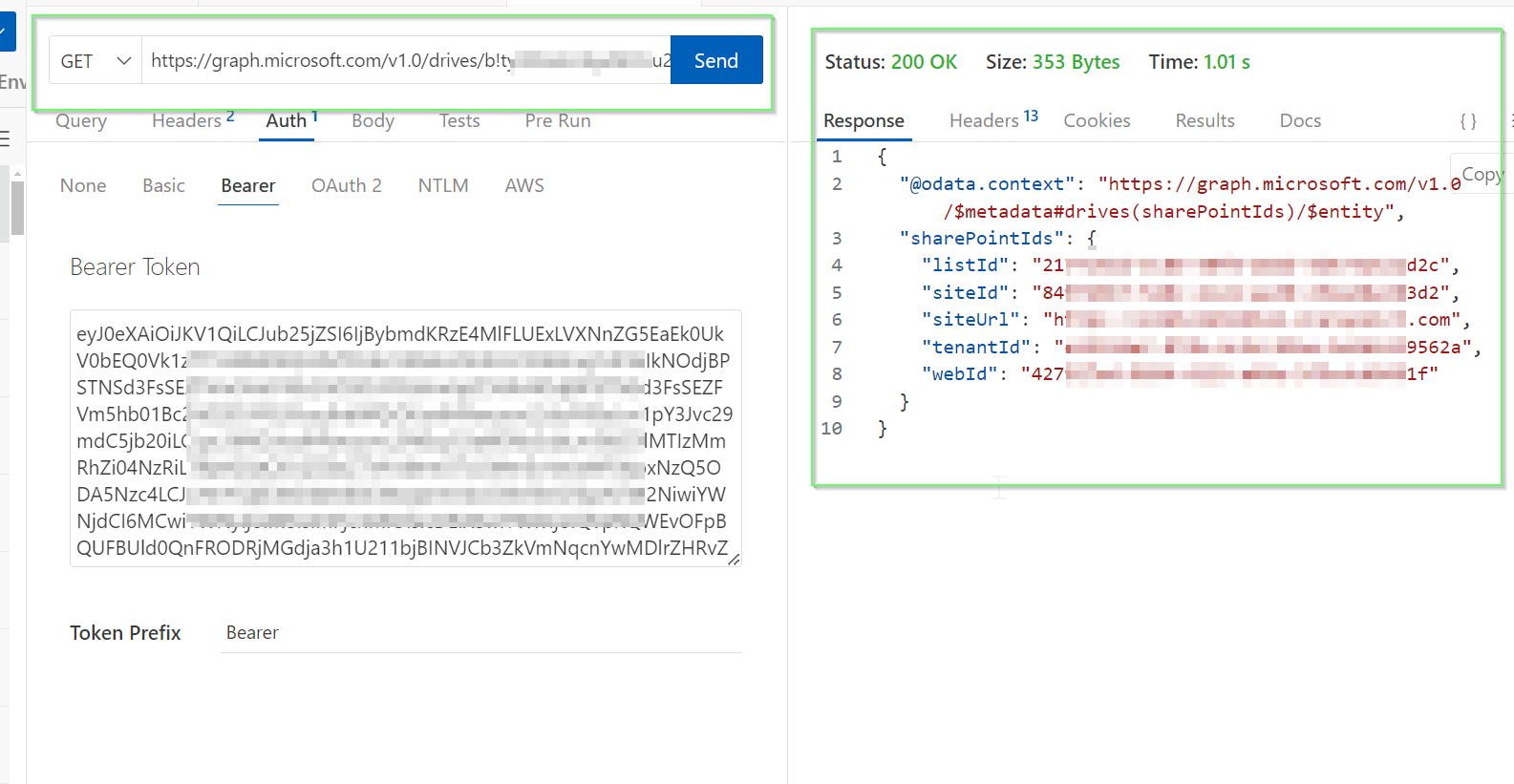
Task: Open the Tests tab
Action: click(459, 121)
